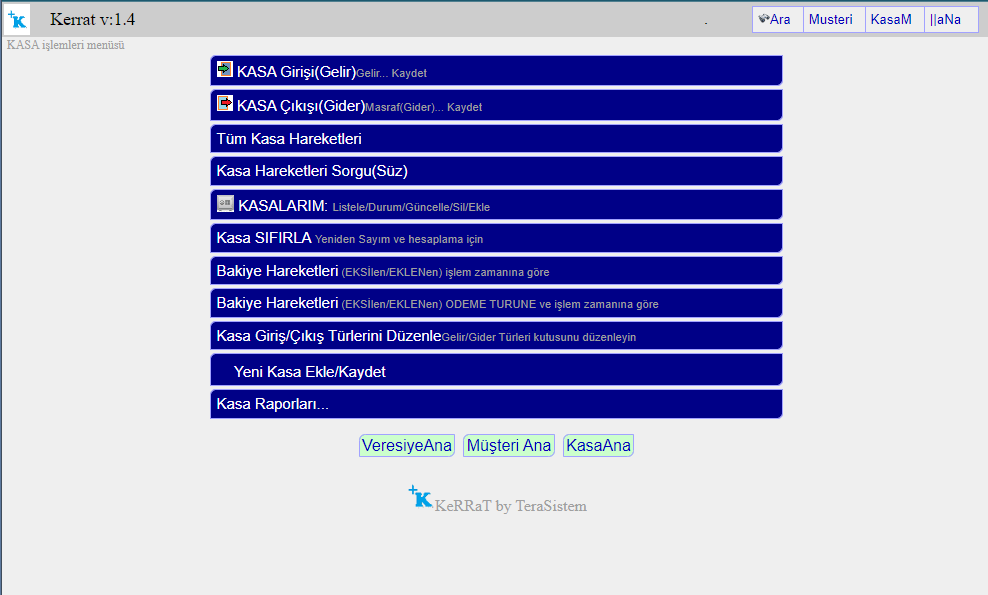Open Kasa Hareketleri Sorgu(Süz) filter
The image size is (988, 595).
tap(312, 171)
